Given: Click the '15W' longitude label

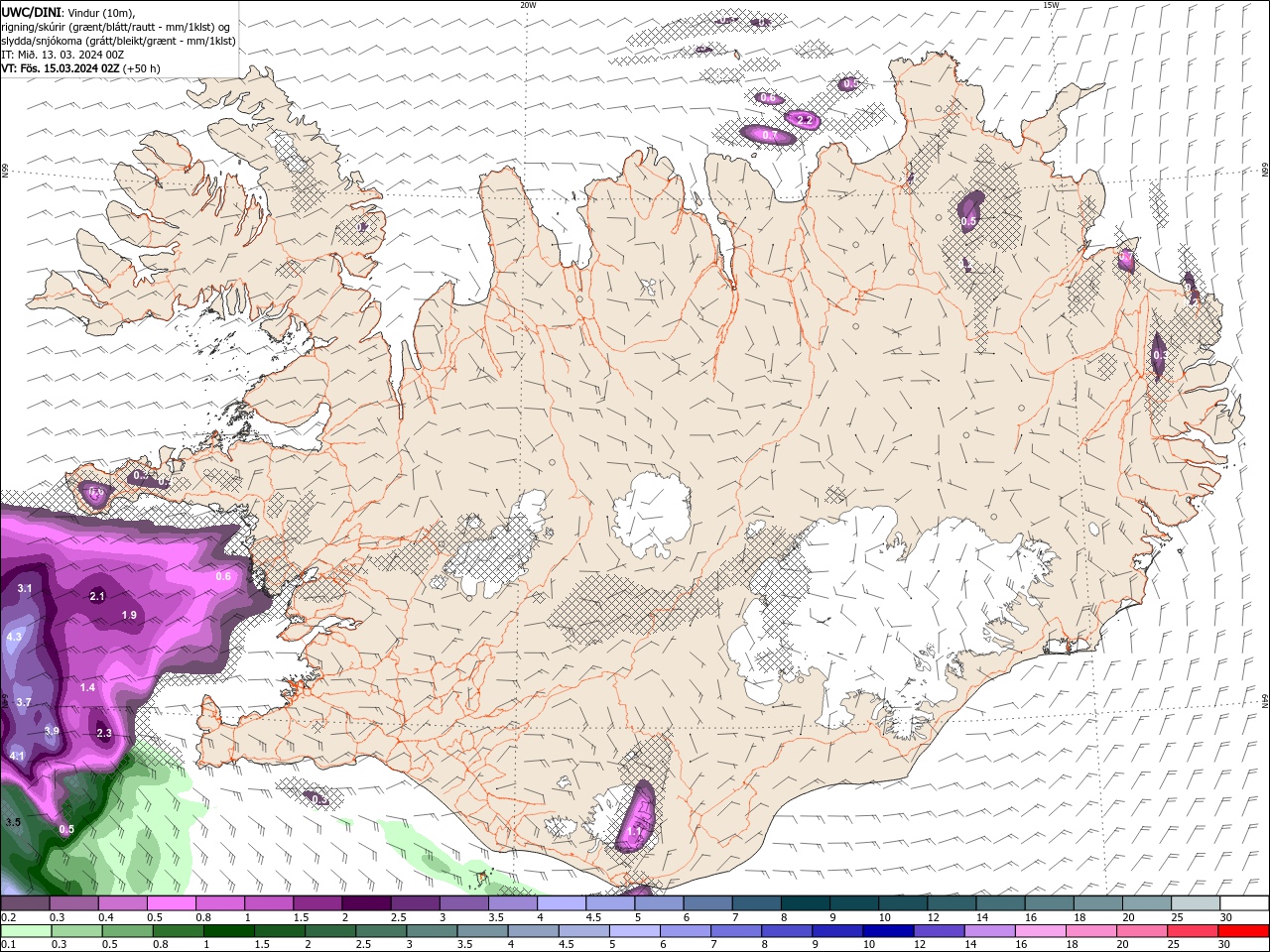Looking at the screenshot, I should coord(1051,5).
